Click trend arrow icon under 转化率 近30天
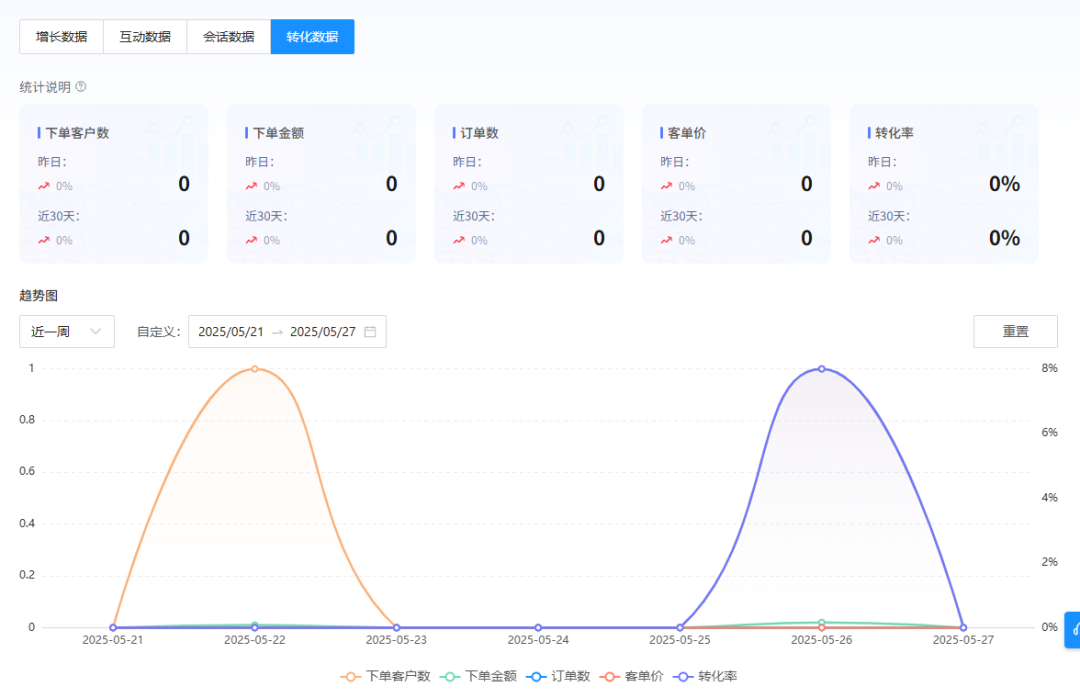 [874, 240]
